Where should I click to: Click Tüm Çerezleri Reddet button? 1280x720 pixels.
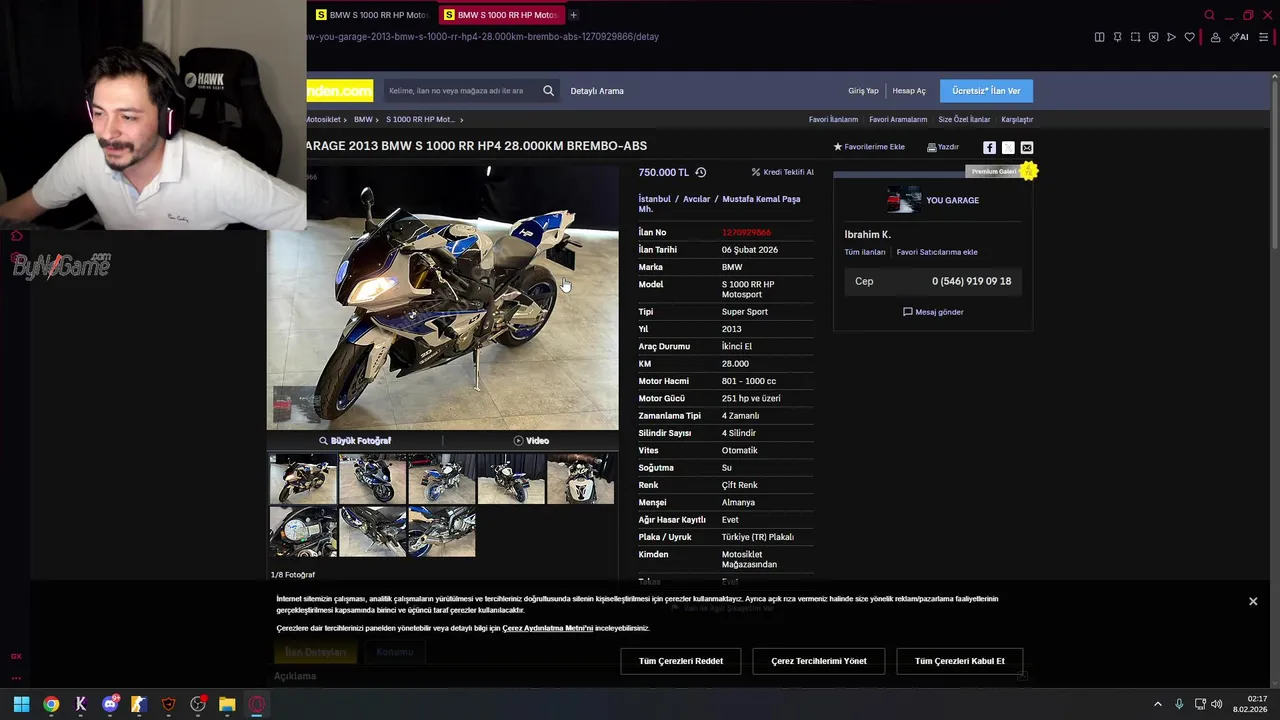tap(681, 661)
